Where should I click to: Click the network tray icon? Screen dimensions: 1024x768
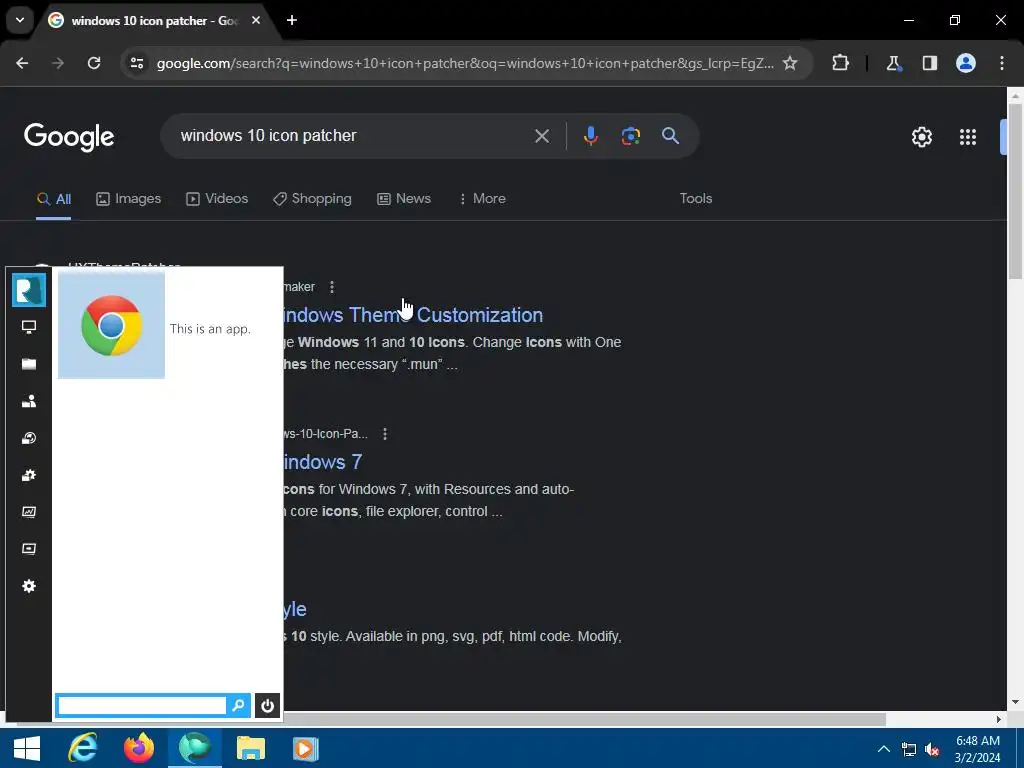point(908,749)
